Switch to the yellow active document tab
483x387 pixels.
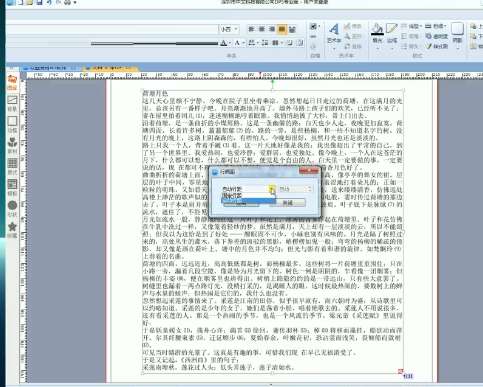pyautogui.click(x=110, y=68)
